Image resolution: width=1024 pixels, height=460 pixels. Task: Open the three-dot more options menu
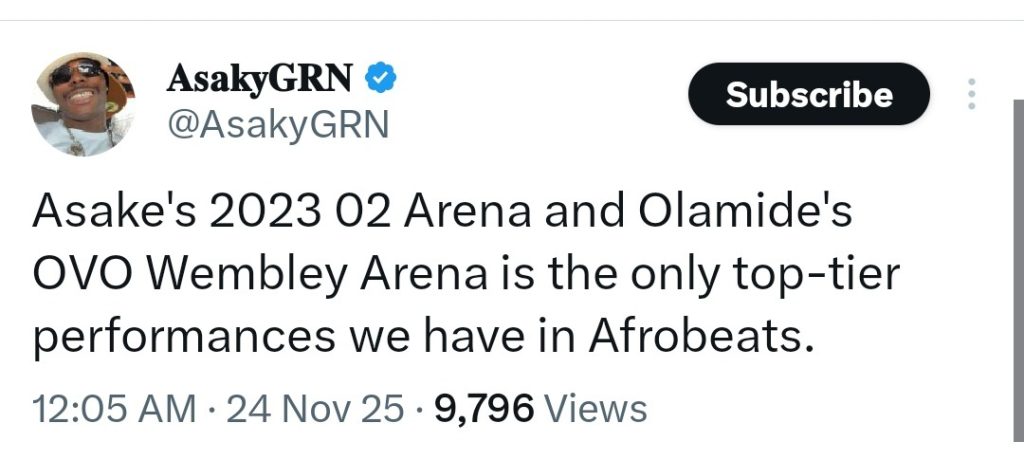click(971, 94)
